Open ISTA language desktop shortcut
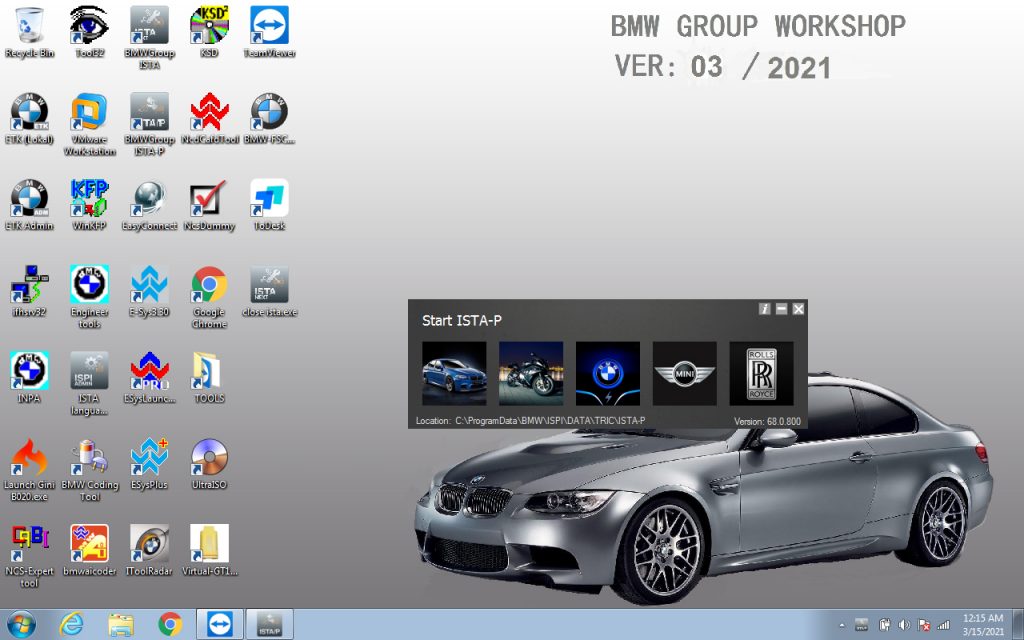 (x=89, y=383)
